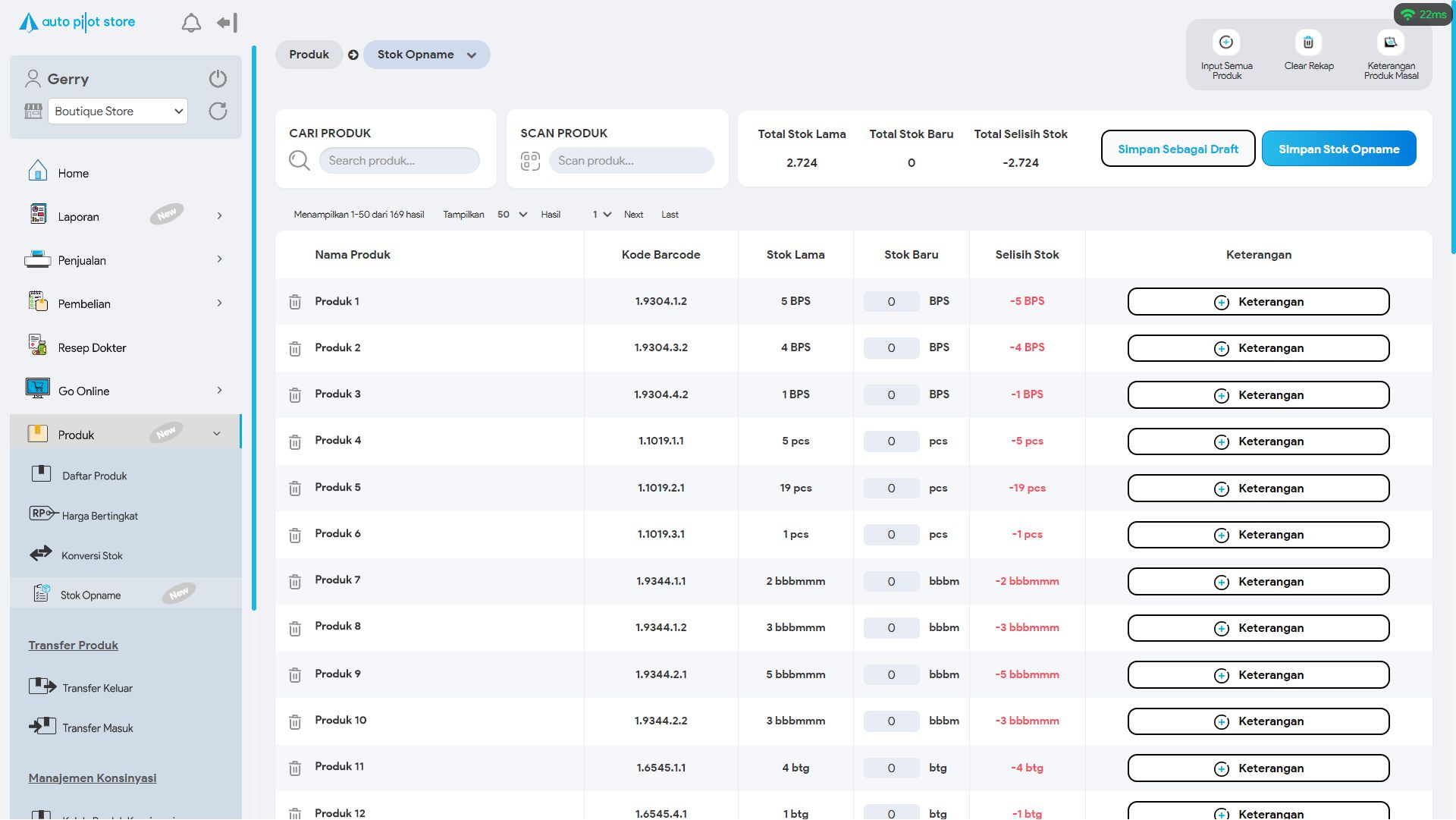The image size is (1456, 820).
Task: Click Input Semua Produk icon
Action: [x=1226, y=42]
